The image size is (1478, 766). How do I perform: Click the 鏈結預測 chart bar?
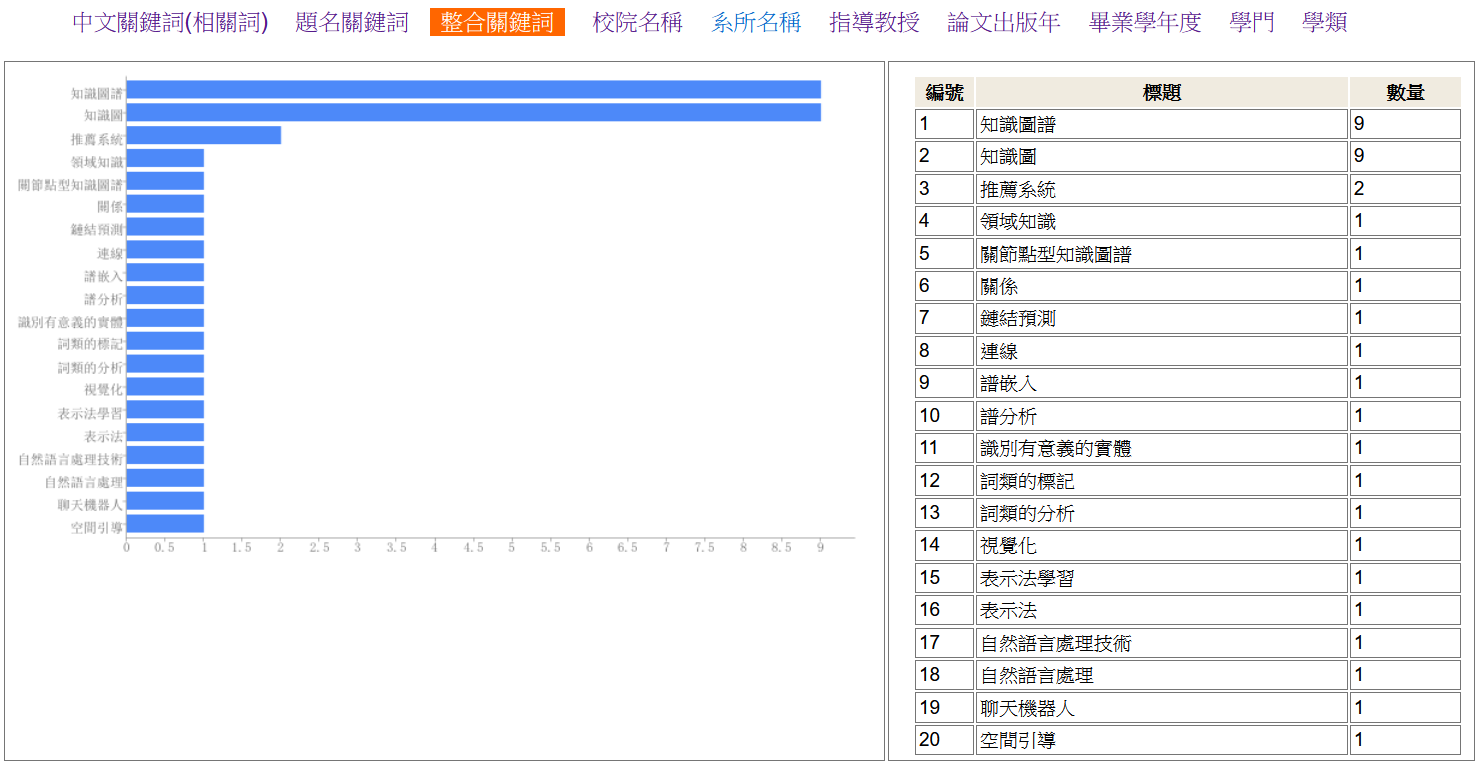pos(165,227)
